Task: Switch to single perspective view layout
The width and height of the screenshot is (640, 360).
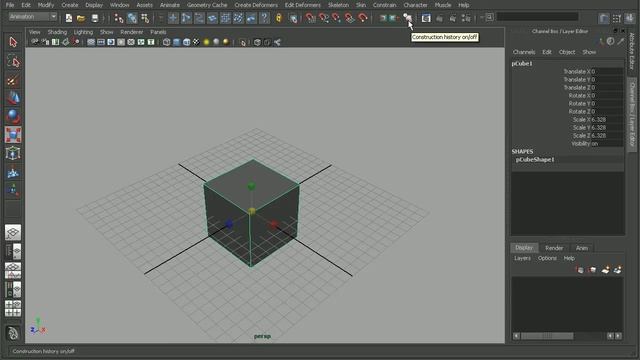Action: coord(13,233)
